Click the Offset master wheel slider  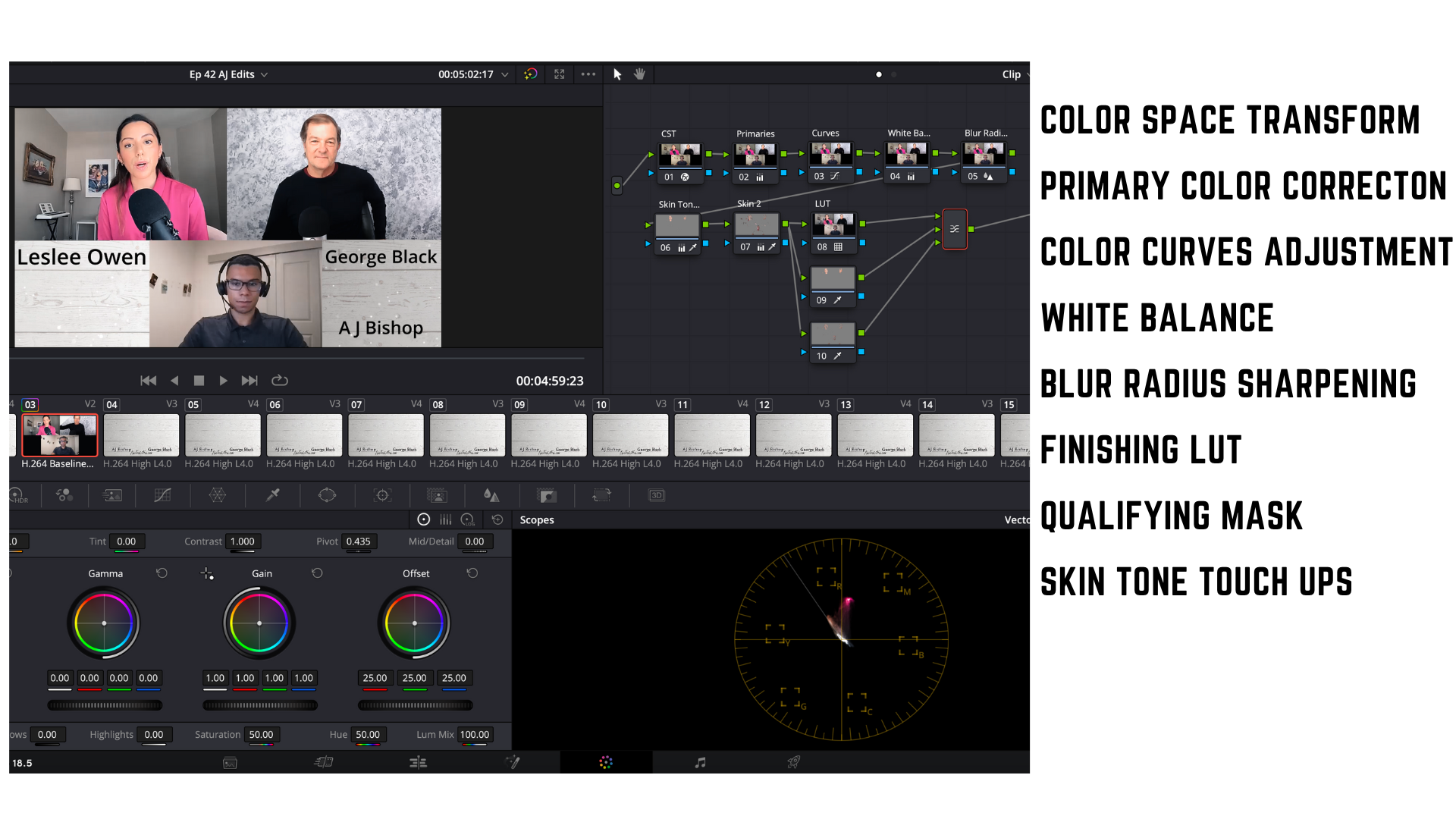415,705
